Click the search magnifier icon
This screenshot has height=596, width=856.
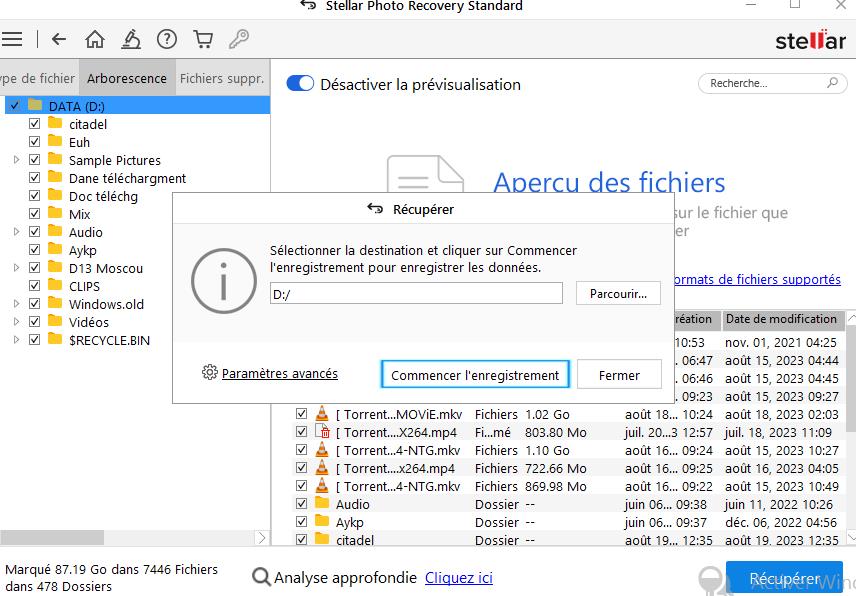[833, 84]
